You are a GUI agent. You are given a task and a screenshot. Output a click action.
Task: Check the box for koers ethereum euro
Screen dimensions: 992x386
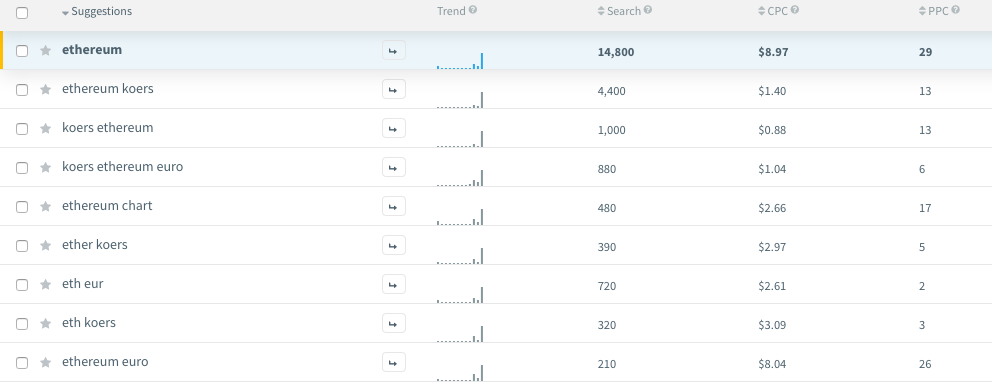(x=22, y=168)
